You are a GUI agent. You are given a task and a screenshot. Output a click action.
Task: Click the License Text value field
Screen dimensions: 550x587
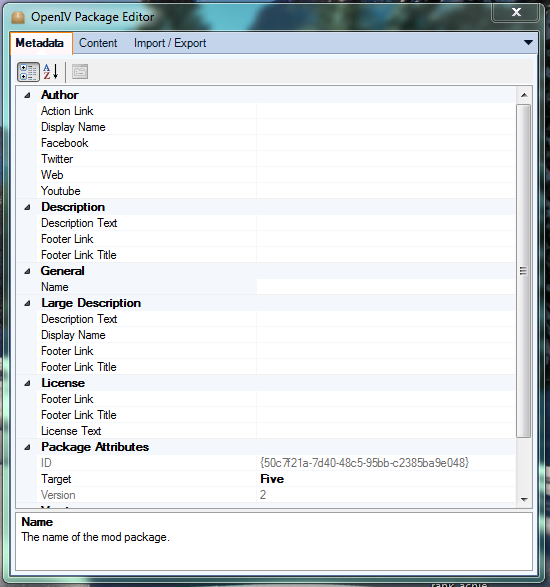click(386, 431)
